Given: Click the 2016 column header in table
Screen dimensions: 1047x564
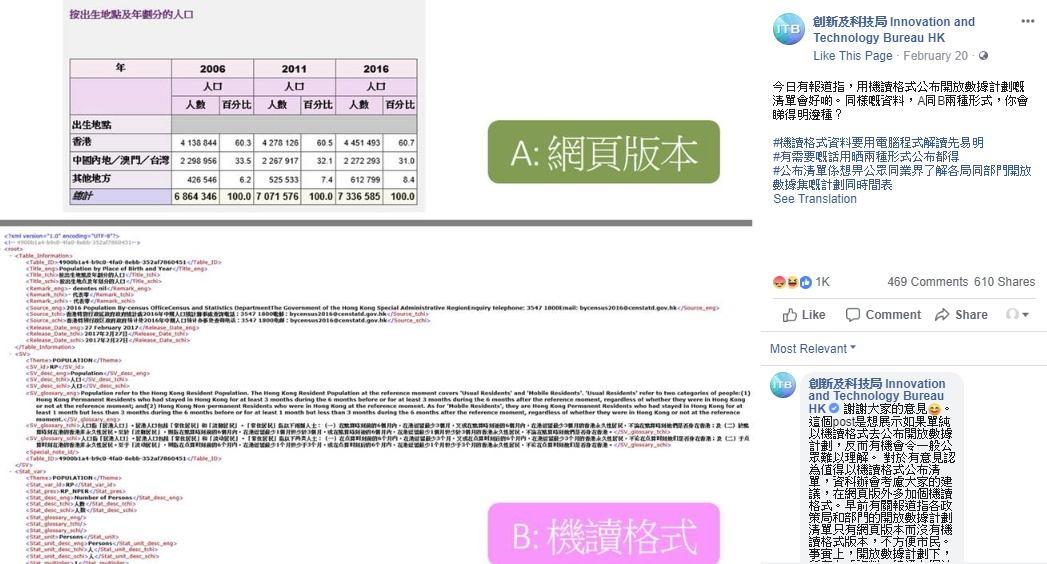Looking at the screenshot, I should coord(376,68).
